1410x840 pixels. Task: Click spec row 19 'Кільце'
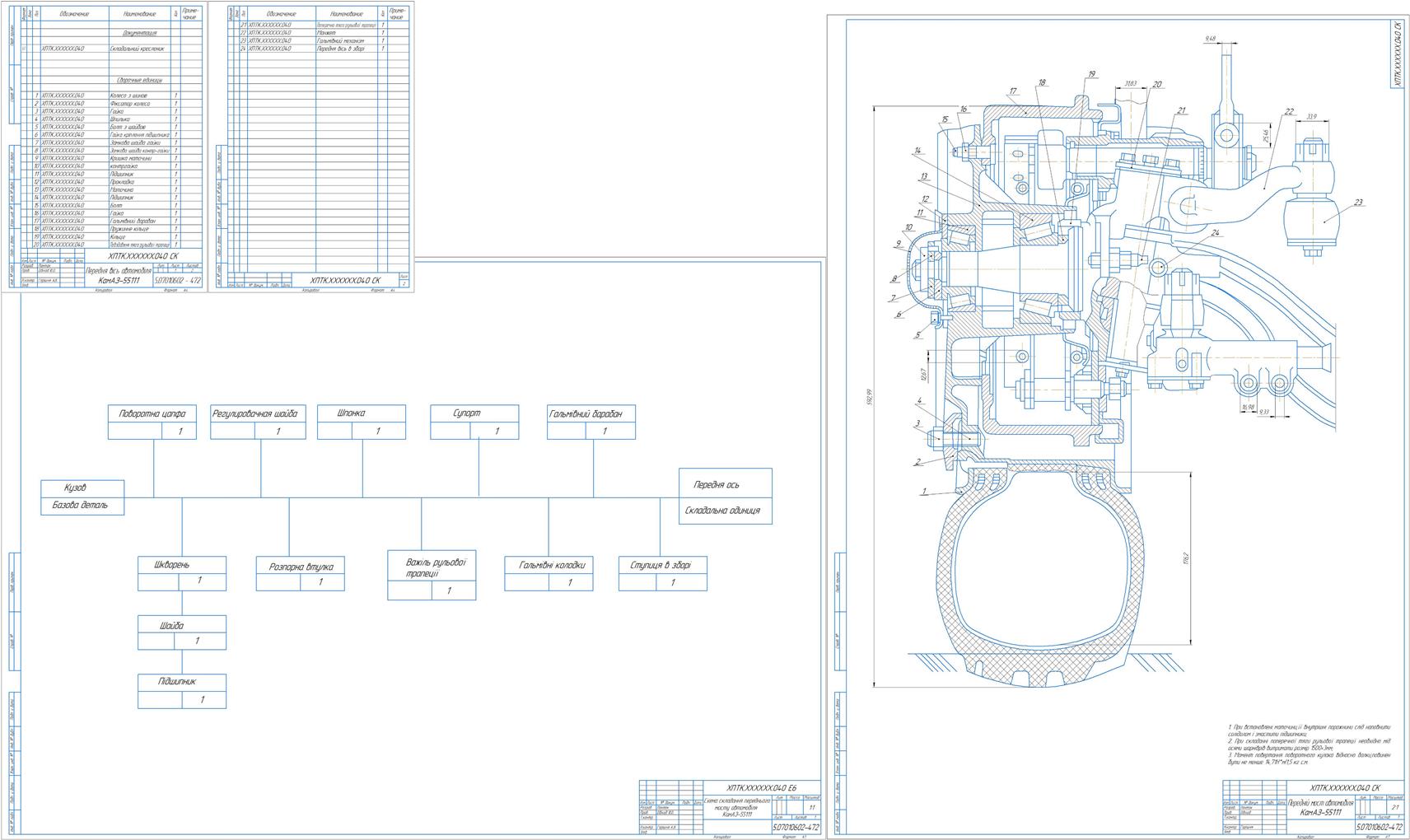[111, 236]
